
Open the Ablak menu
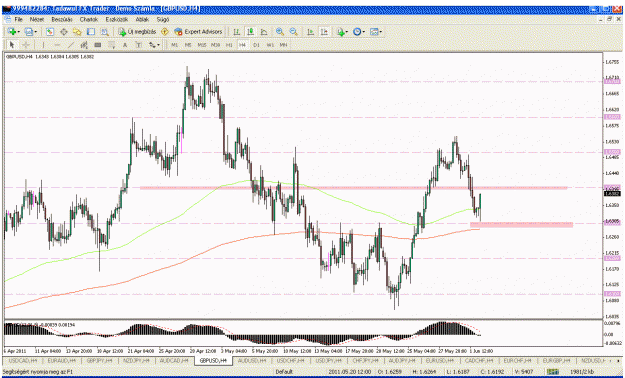pos(142,19)
